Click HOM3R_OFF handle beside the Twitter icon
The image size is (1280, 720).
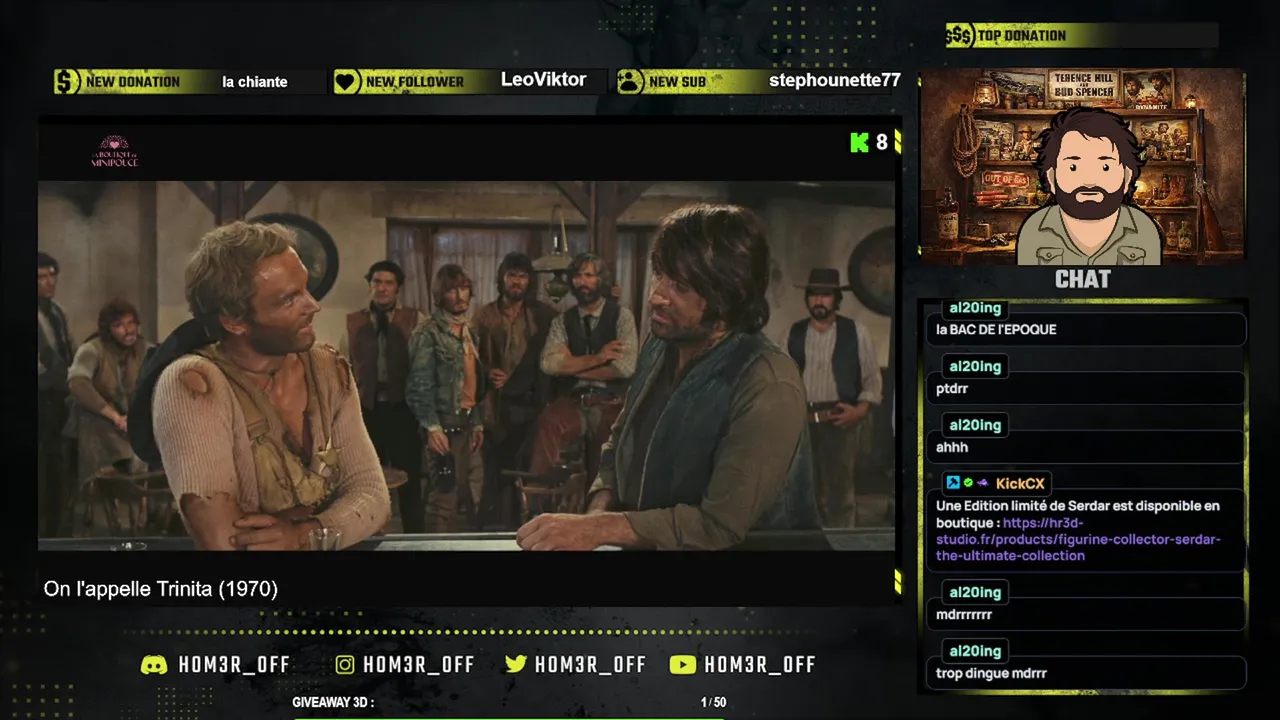(x=591, y=665)
